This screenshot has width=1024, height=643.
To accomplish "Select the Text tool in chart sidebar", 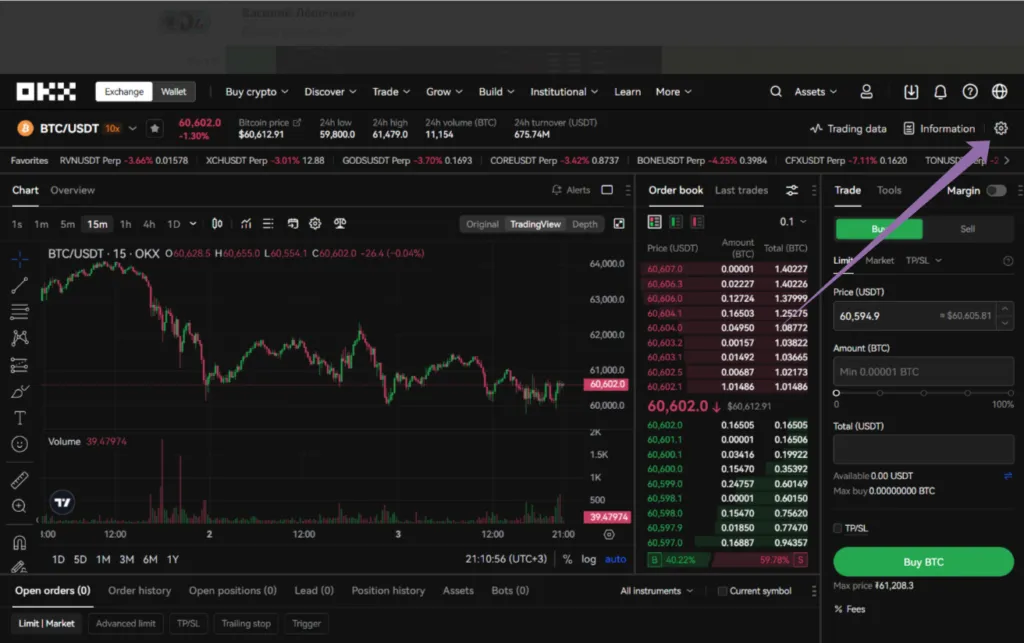I will [19, 418].
